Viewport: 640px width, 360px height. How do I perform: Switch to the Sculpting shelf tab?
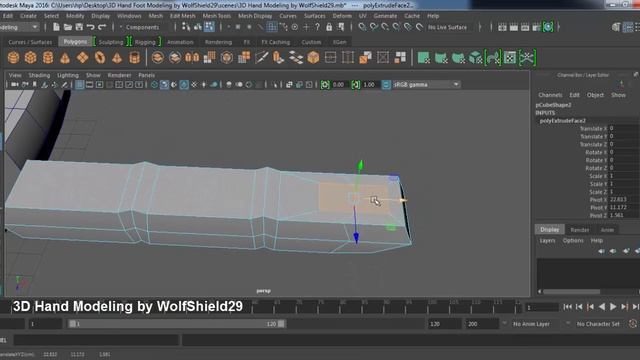point(111,42)
